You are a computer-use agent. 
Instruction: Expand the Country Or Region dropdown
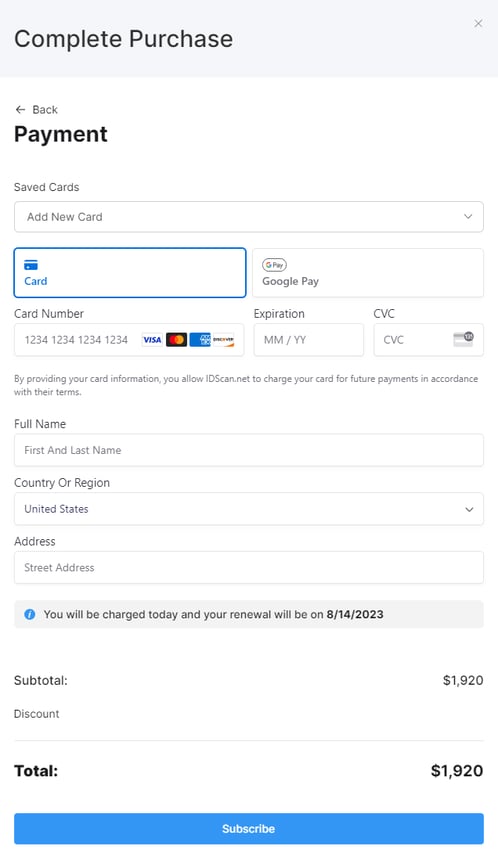249,509
